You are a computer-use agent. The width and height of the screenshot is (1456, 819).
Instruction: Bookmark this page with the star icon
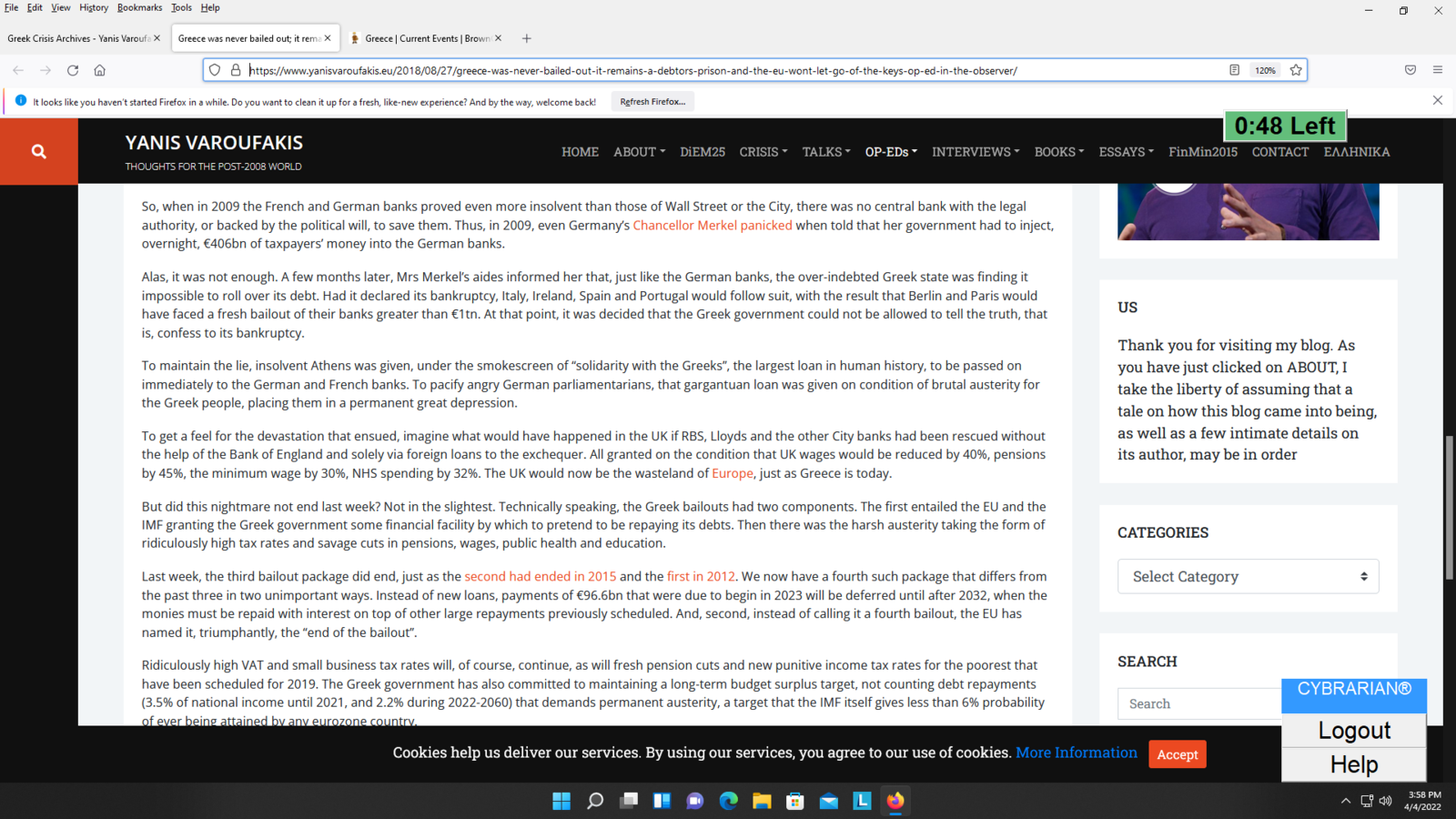click(1296, 70)
